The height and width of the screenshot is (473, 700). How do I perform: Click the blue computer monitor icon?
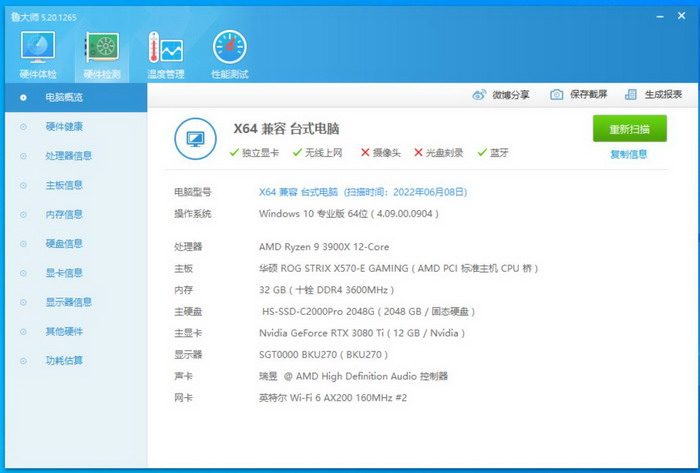(x=195, y=137)
